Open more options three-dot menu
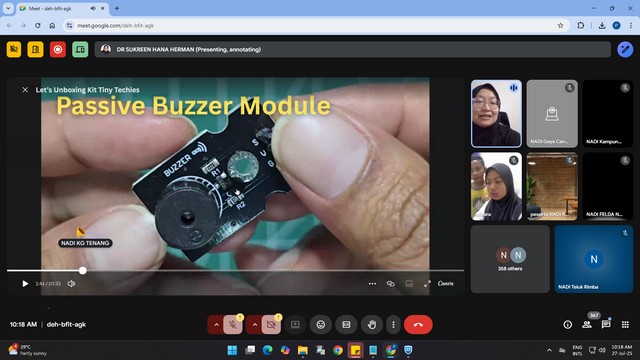The height and width of the screenshot is (360, 640). [393, 324]
